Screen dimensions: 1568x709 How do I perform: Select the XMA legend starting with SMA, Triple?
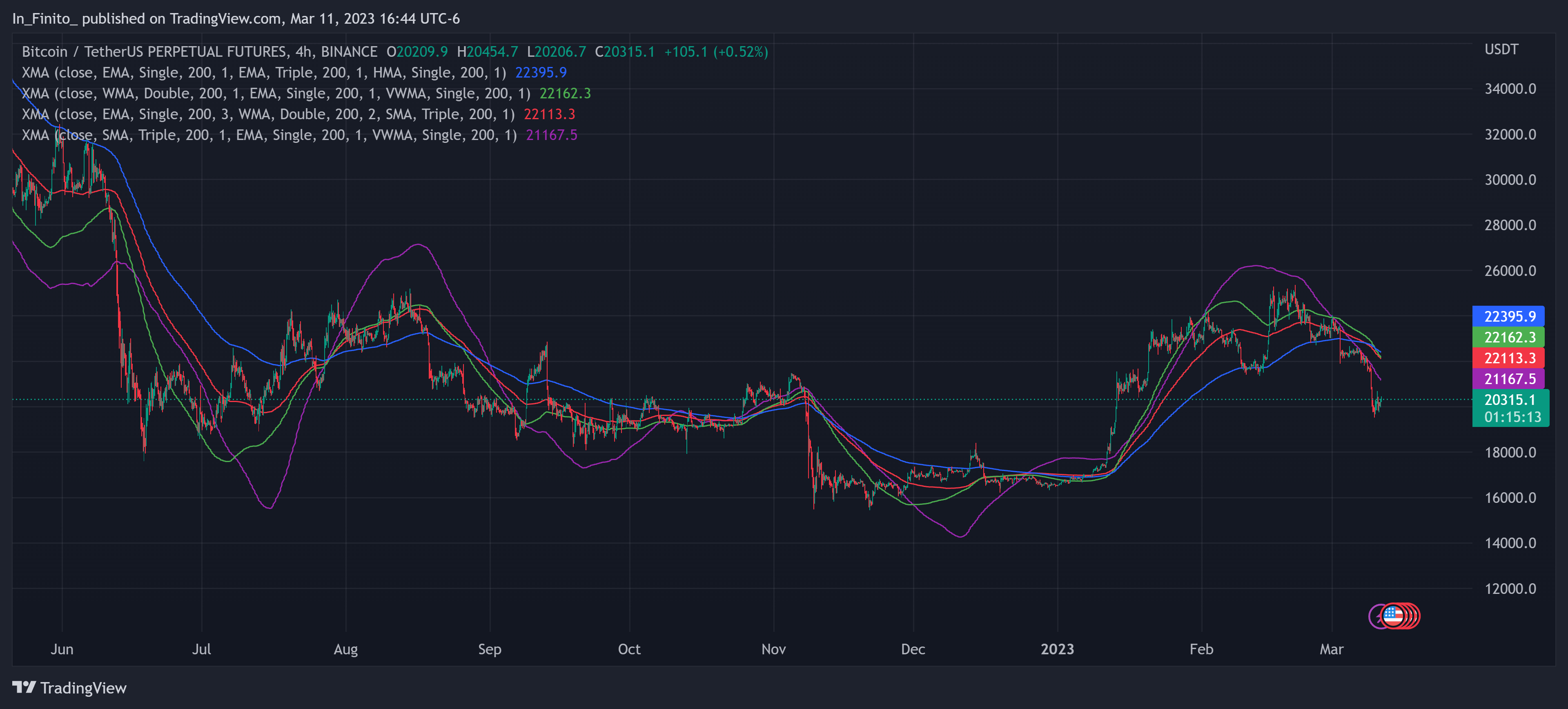tap(269, 135)
